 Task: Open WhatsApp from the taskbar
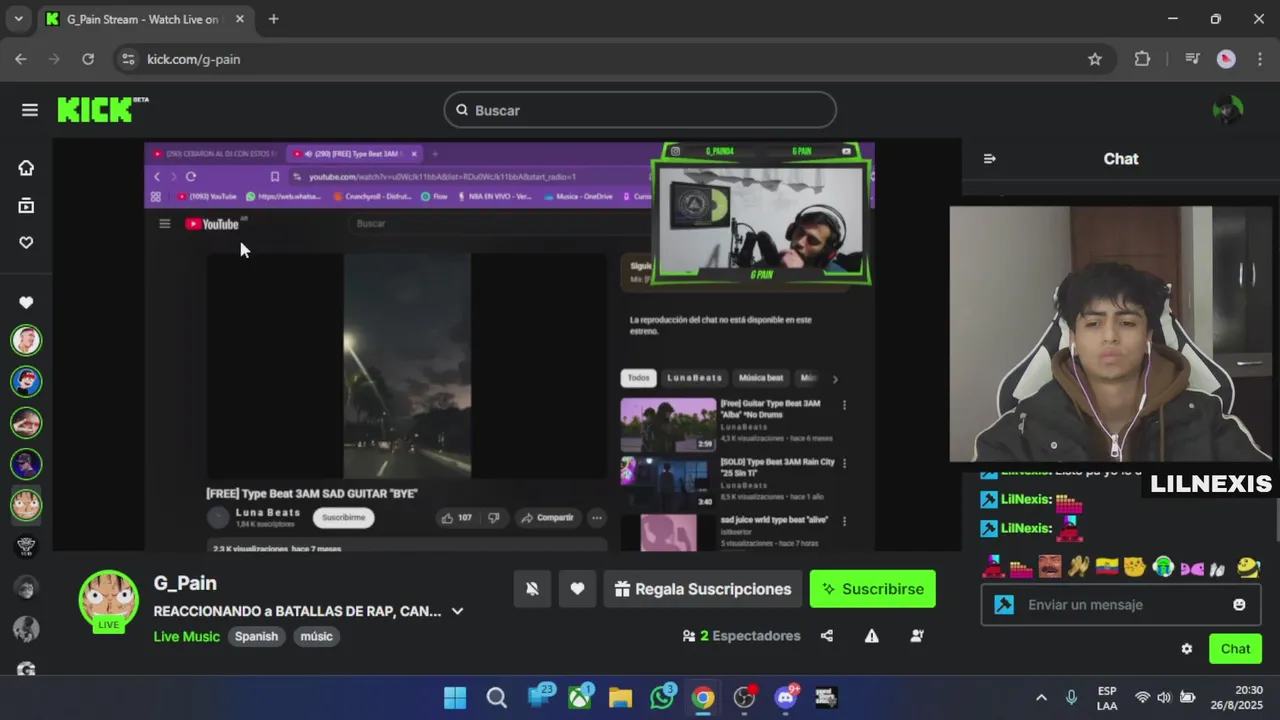pos(662,698)
